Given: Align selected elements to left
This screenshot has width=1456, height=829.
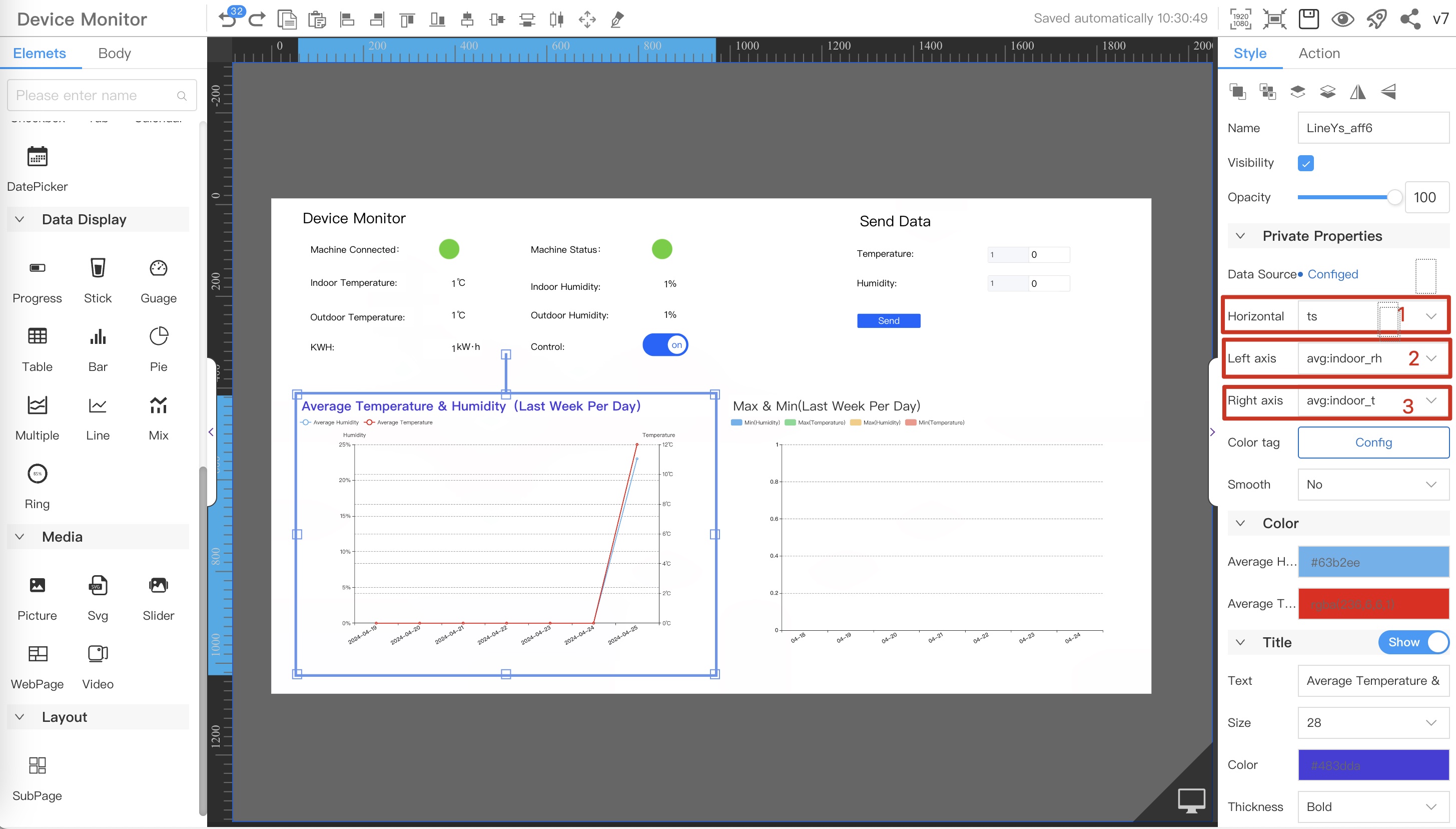Looking at the screenshot, I should (x=347, y=20).
